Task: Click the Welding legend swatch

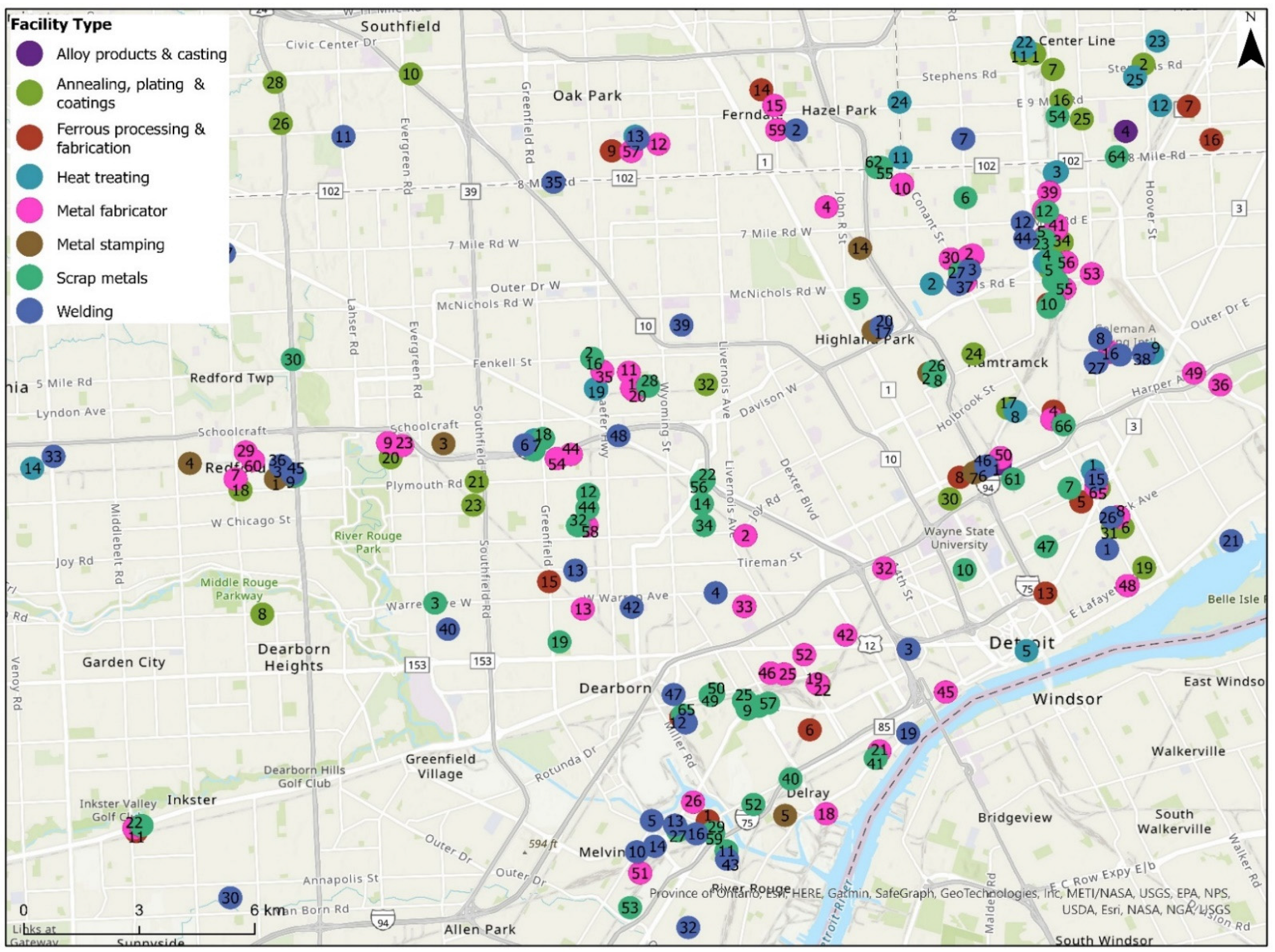Action: [29, 311]
